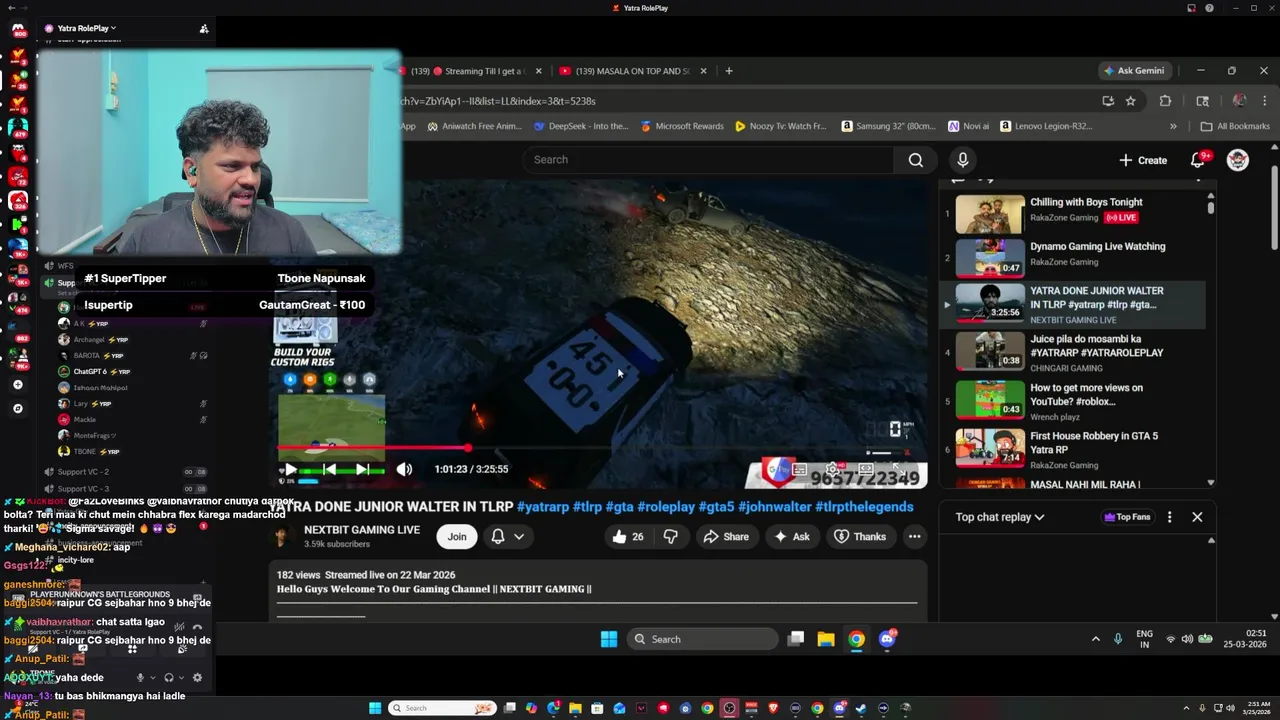This screenshot has width=1280, height=720.
Task: Focus the YouTube search field
Action: (x=708, y=160)
